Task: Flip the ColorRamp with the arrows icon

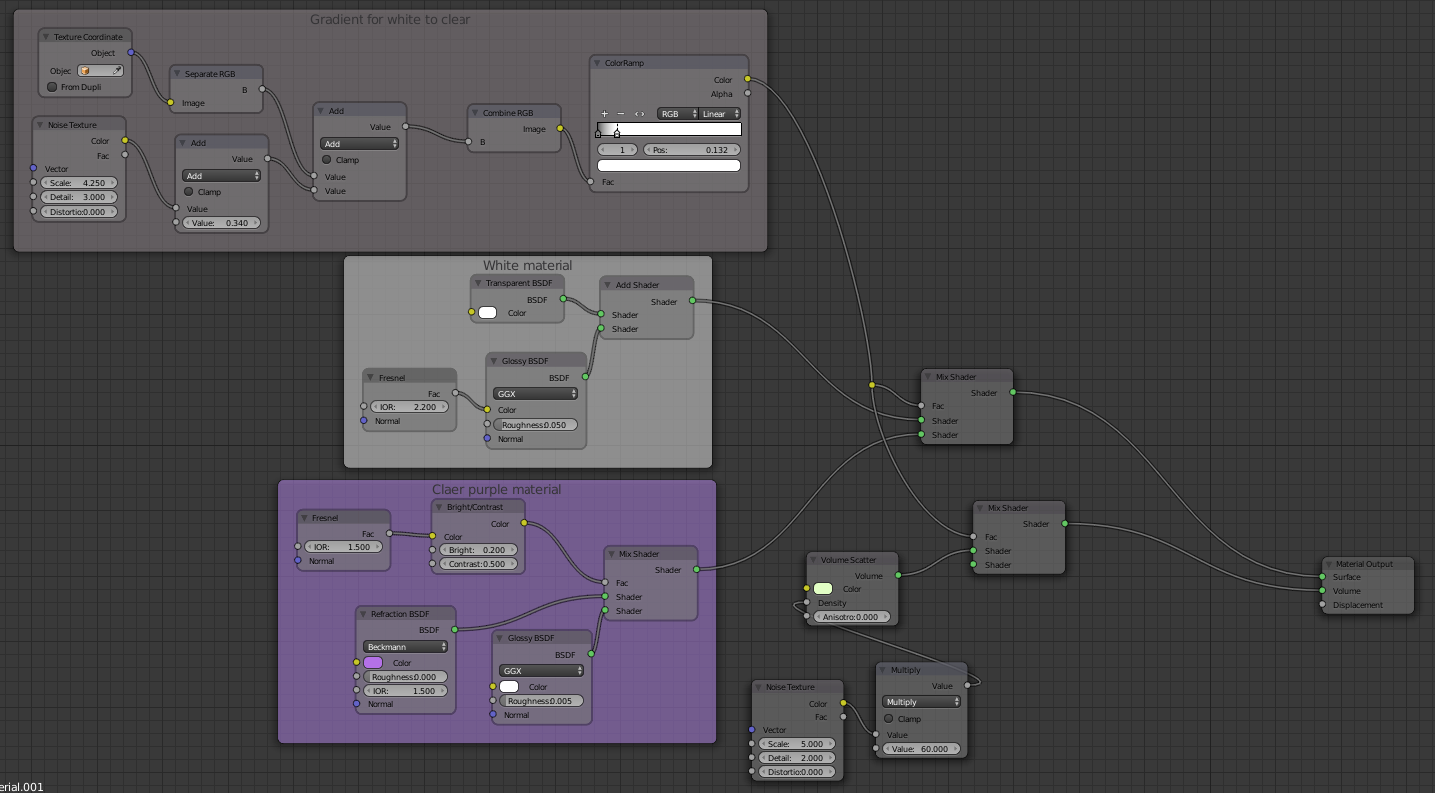Action: tap(640, 114)
